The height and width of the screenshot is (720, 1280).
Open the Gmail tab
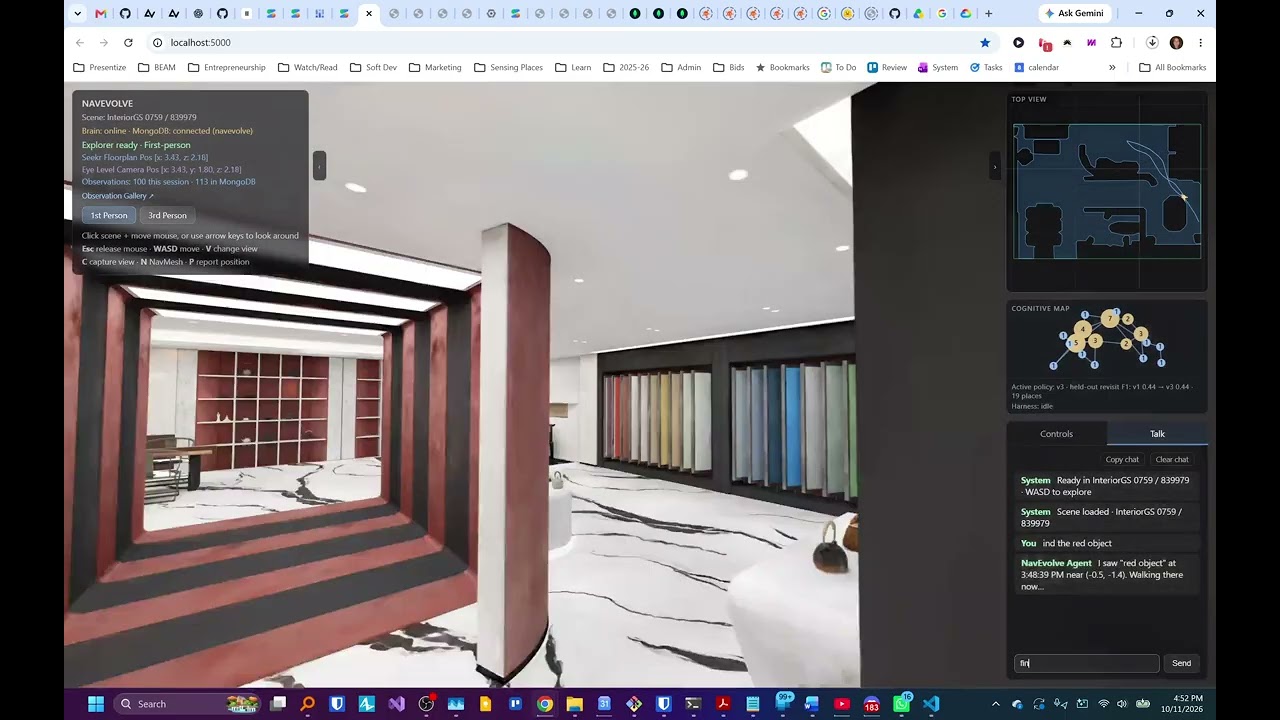point(101,14)
